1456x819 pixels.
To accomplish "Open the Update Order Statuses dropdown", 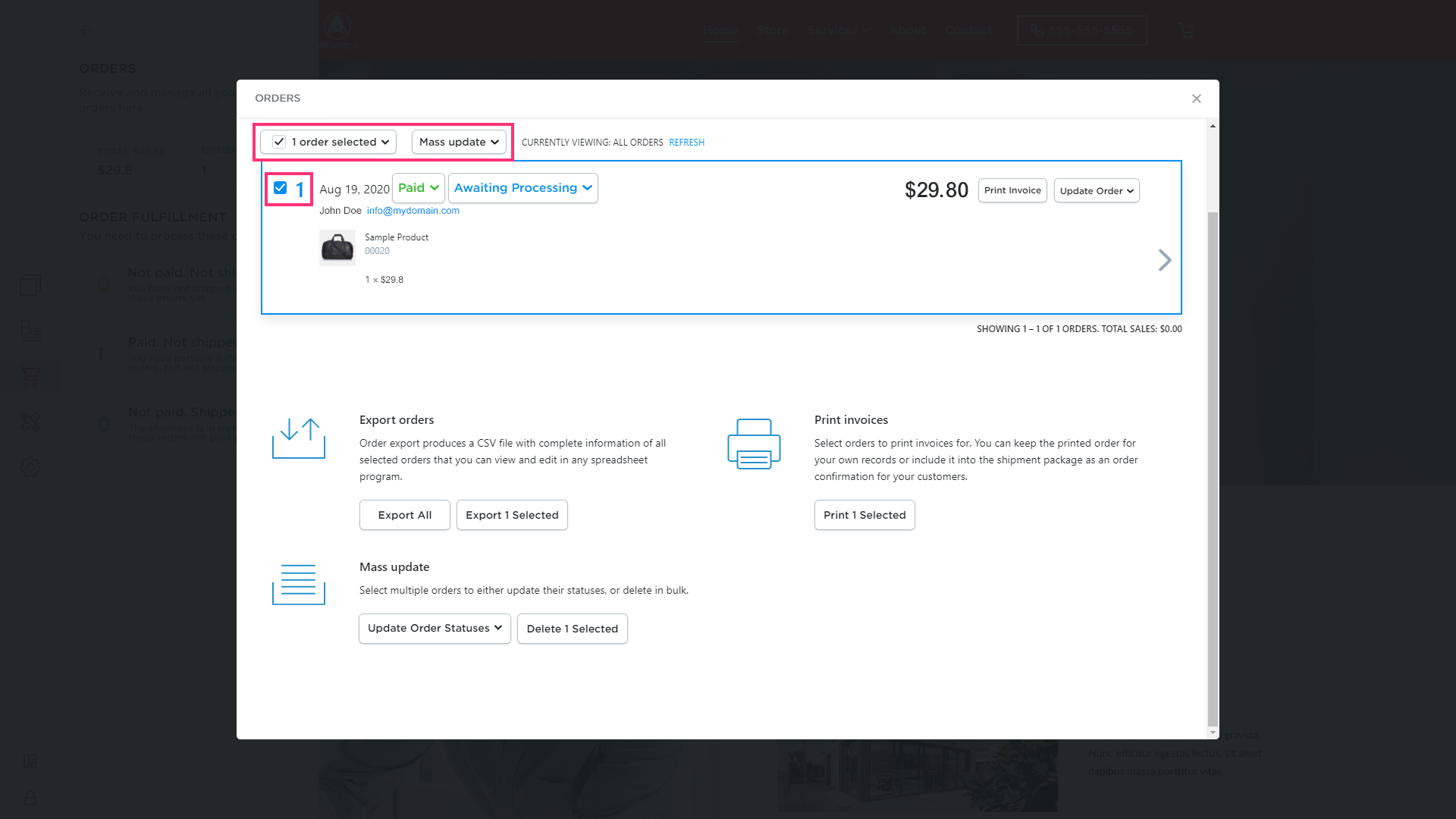I will (435, 629).
